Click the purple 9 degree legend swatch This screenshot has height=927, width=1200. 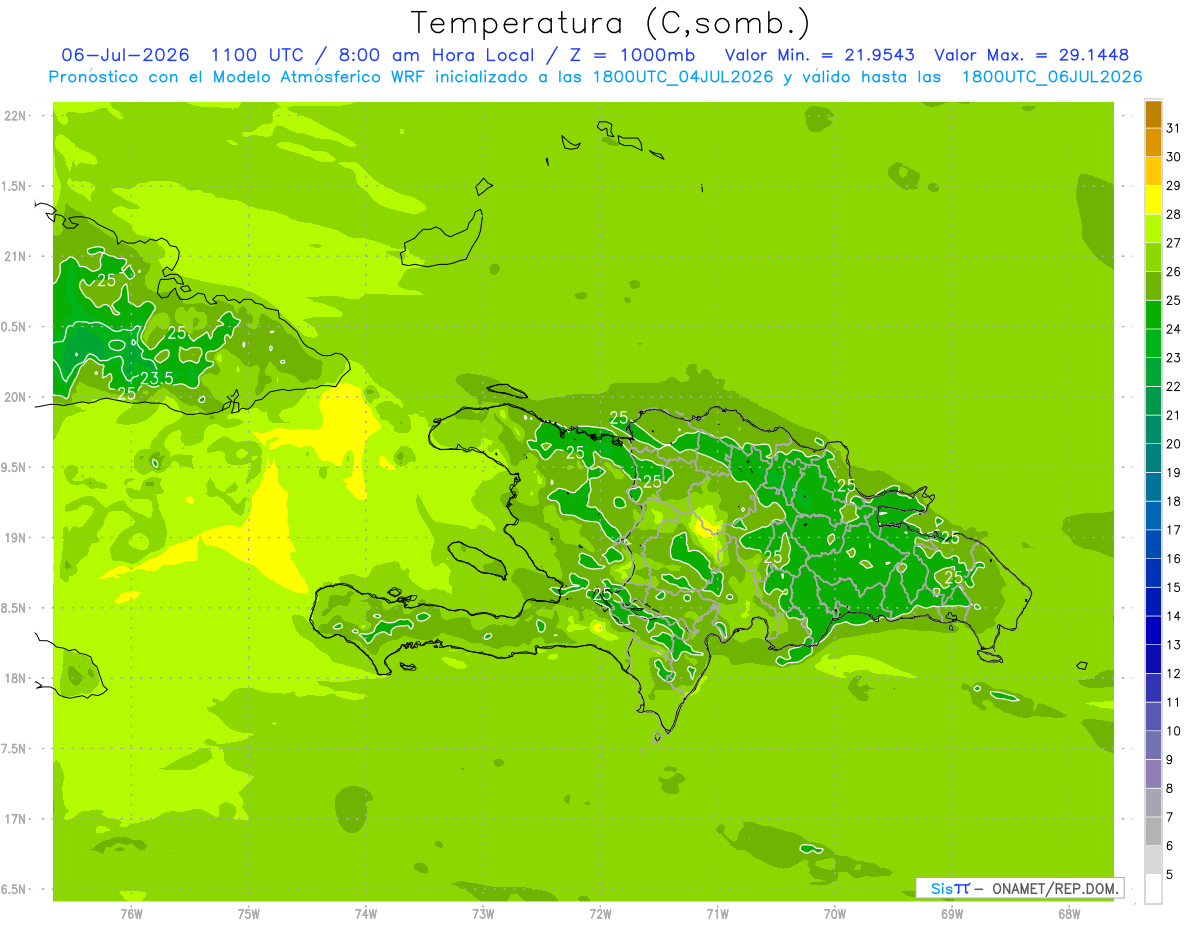(1153, 774)
